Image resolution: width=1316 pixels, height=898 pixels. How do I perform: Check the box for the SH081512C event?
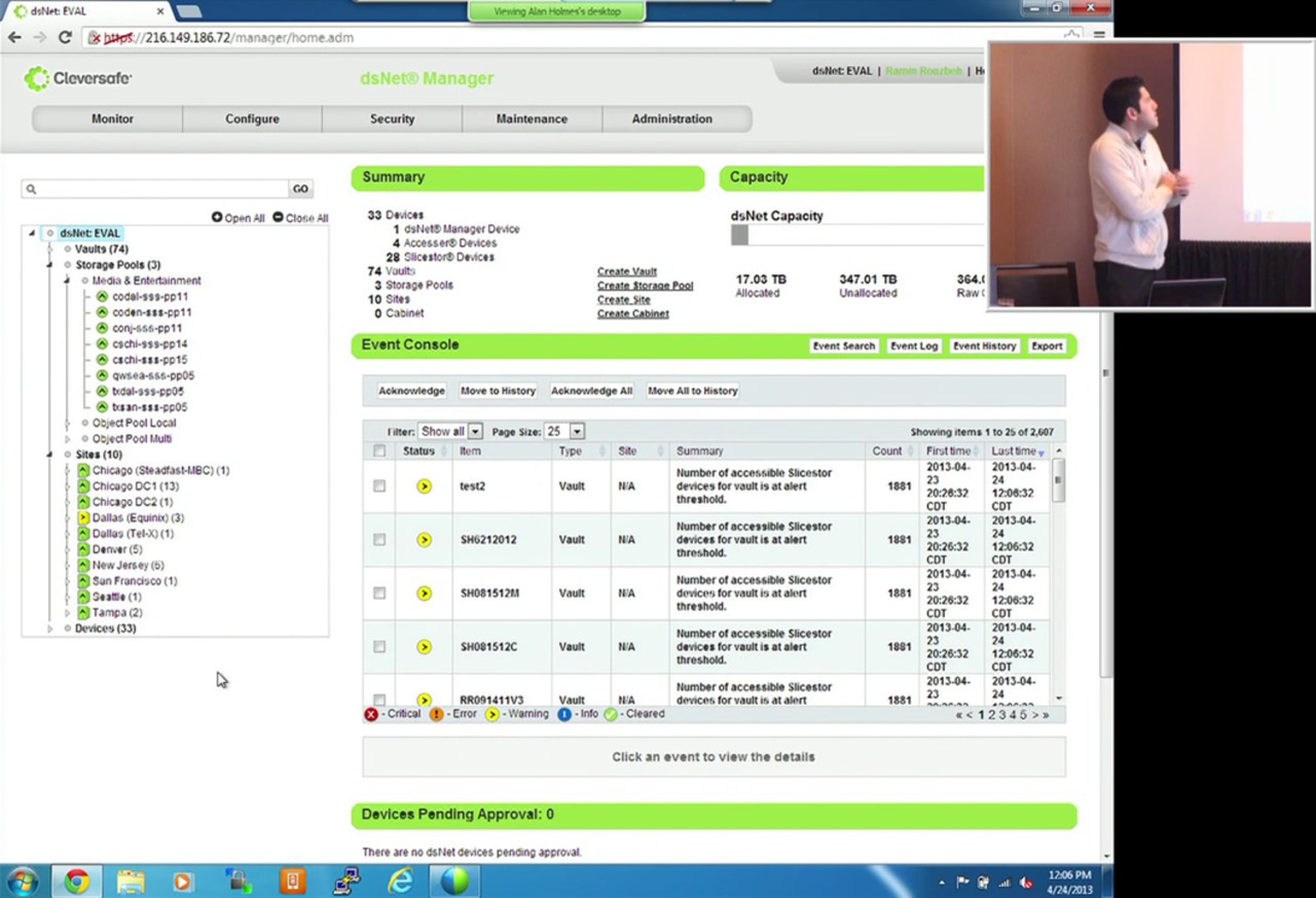click(379, 646)
